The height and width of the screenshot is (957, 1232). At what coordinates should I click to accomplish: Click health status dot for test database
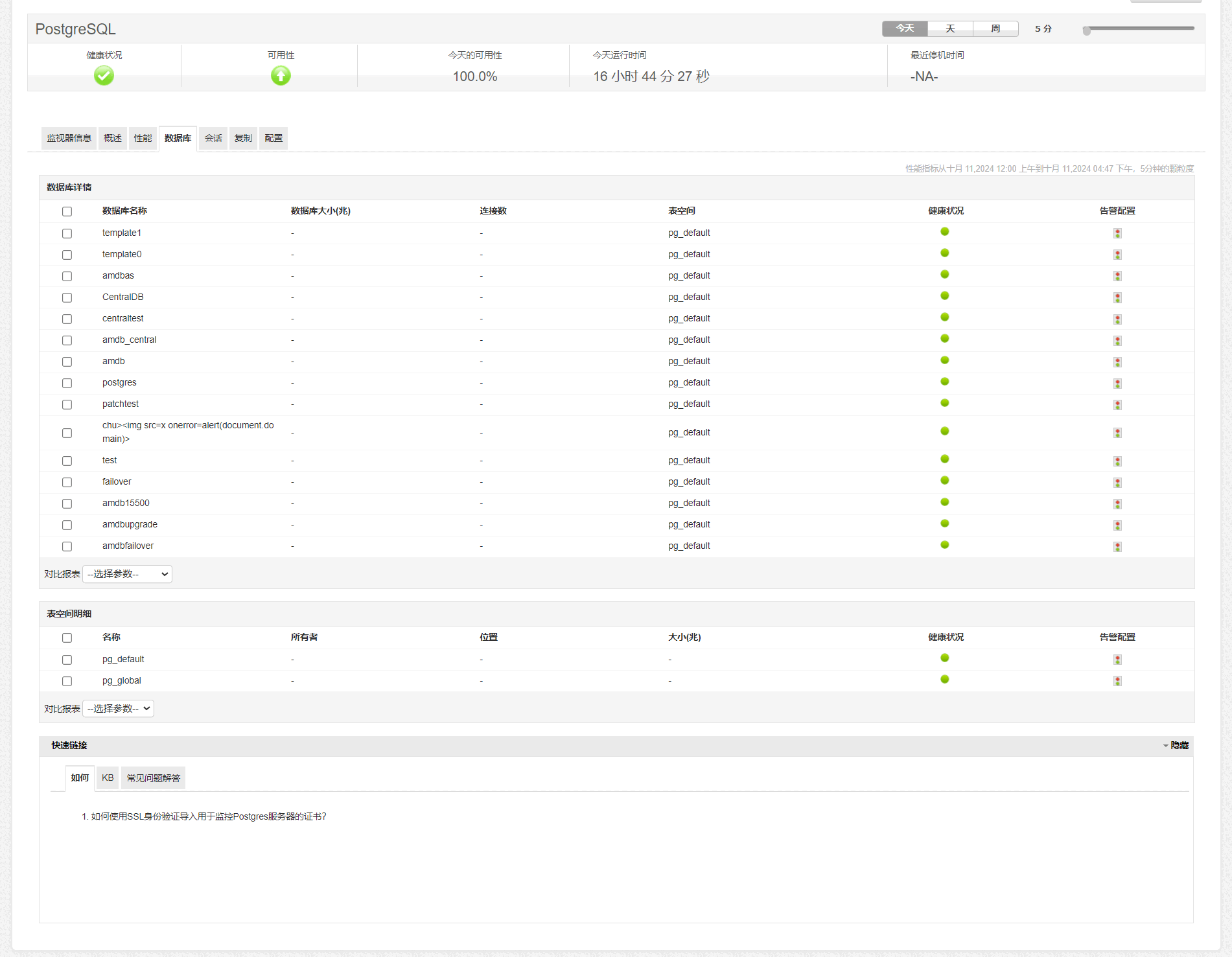click(x=945, y=459)
